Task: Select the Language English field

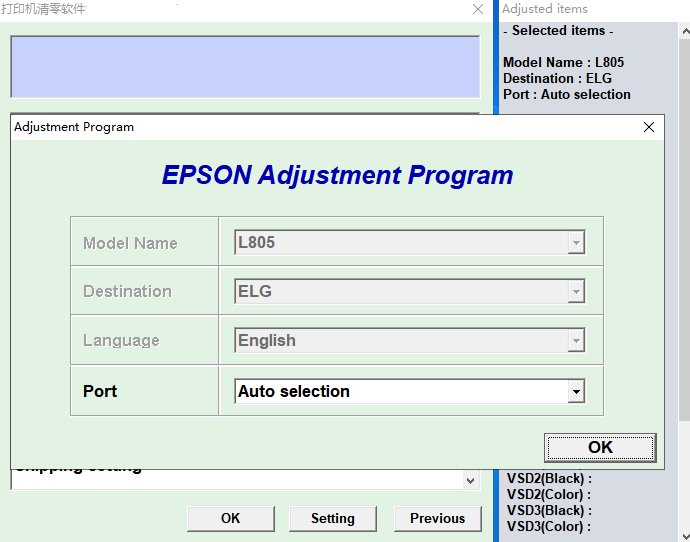Action: (410, 340)
